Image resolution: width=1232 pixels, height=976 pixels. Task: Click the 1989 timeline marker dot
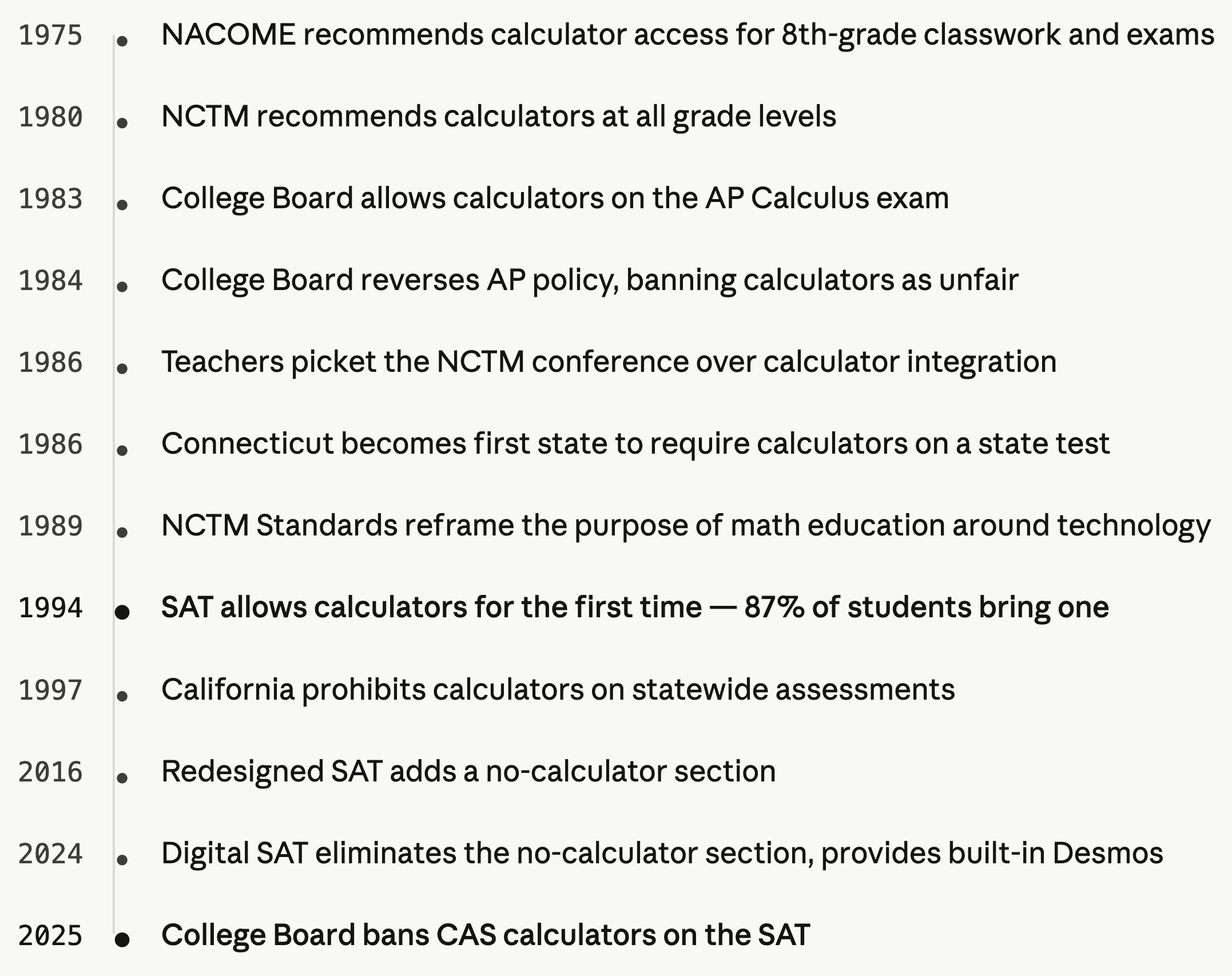(x=122, y=532)
